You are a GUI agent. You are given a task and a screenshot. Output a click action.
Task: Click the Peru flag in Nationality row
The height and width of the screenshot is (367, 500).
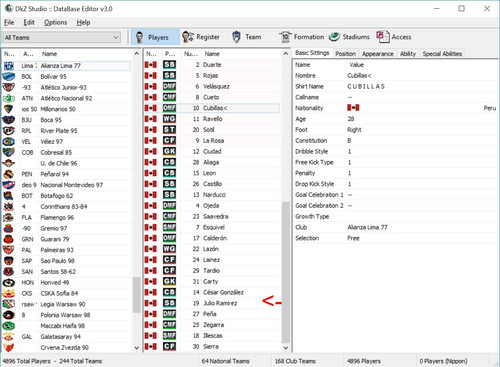click(353, 108)
